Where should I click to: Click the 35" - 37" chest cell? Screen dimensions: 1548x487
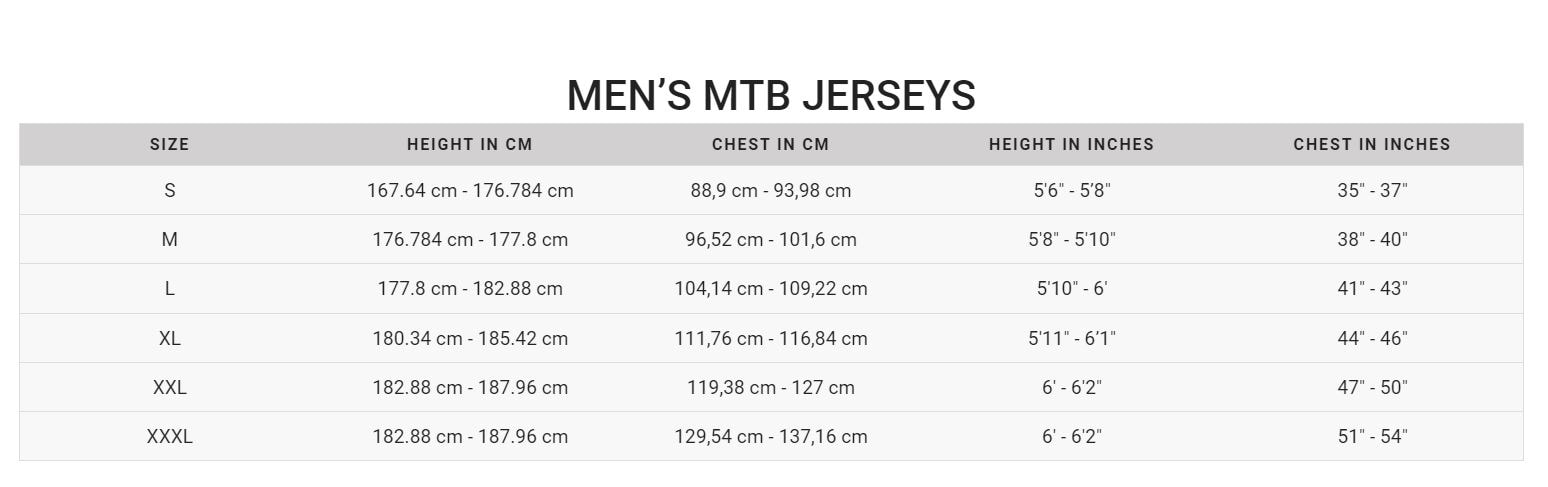[x=1372, y=190]
